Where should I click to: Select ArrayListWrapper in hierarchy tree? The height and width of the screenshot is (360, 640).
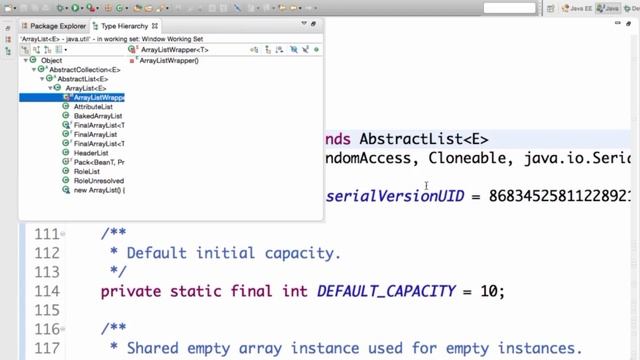72,98
